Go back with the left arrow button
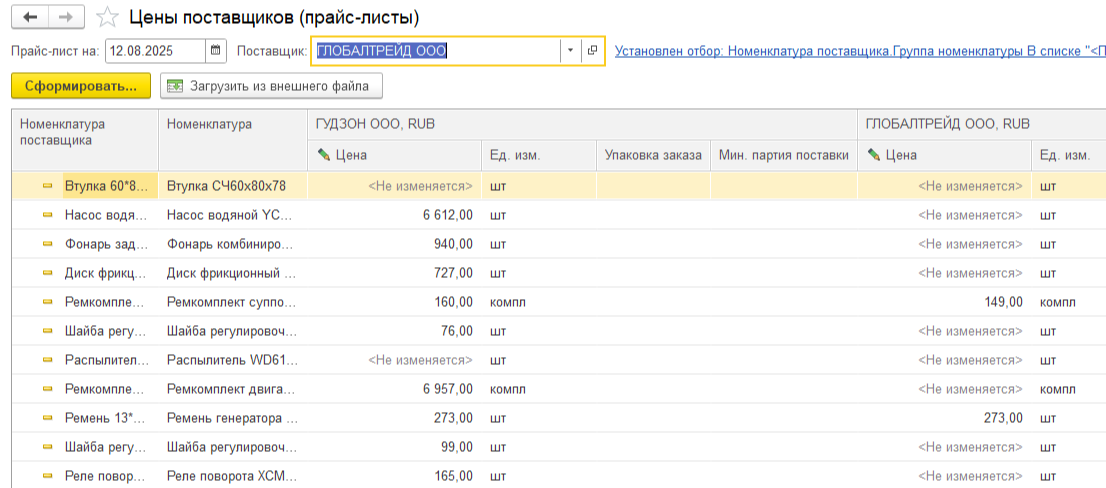1106x488 pixels. click(x=30, y=17)
